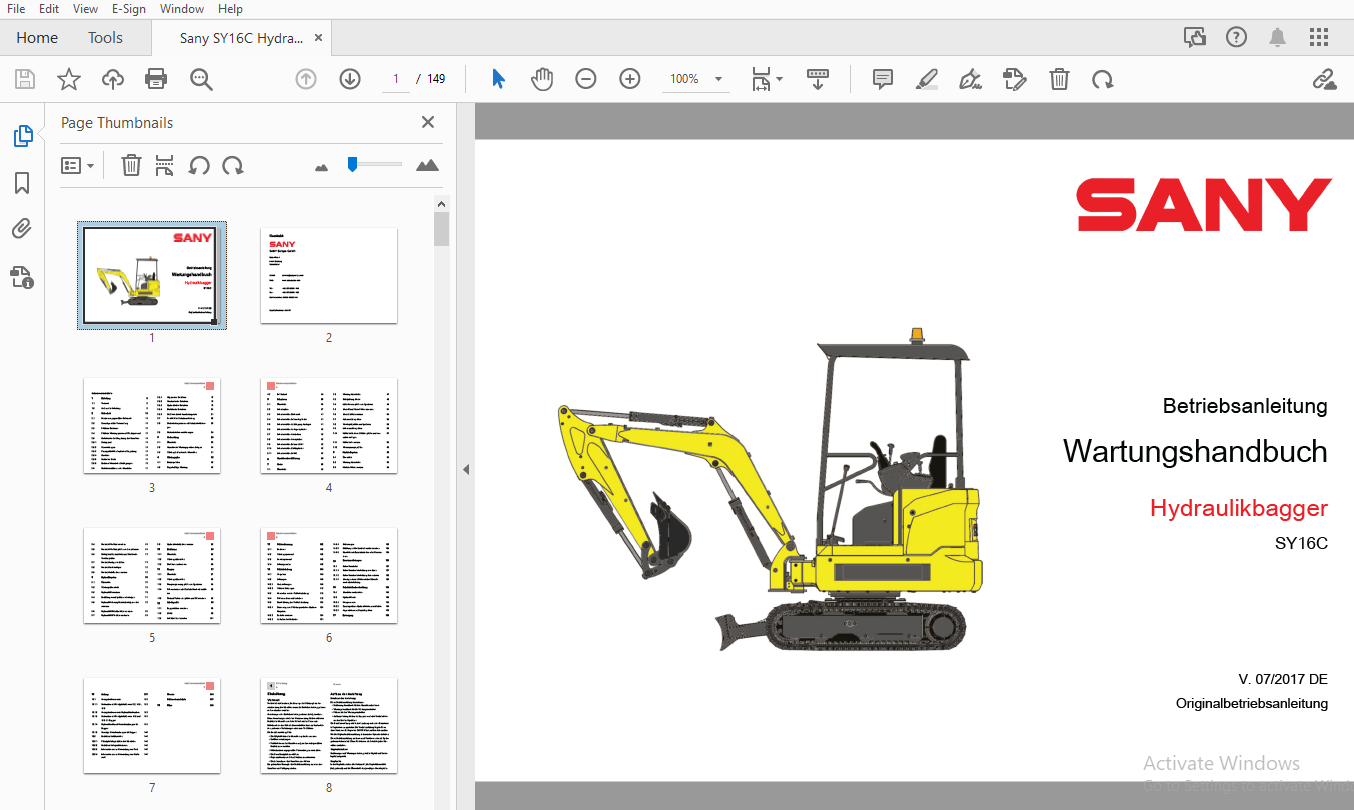
Task: Collapse the navigation pane with arrow
Action: pos(465,469)
